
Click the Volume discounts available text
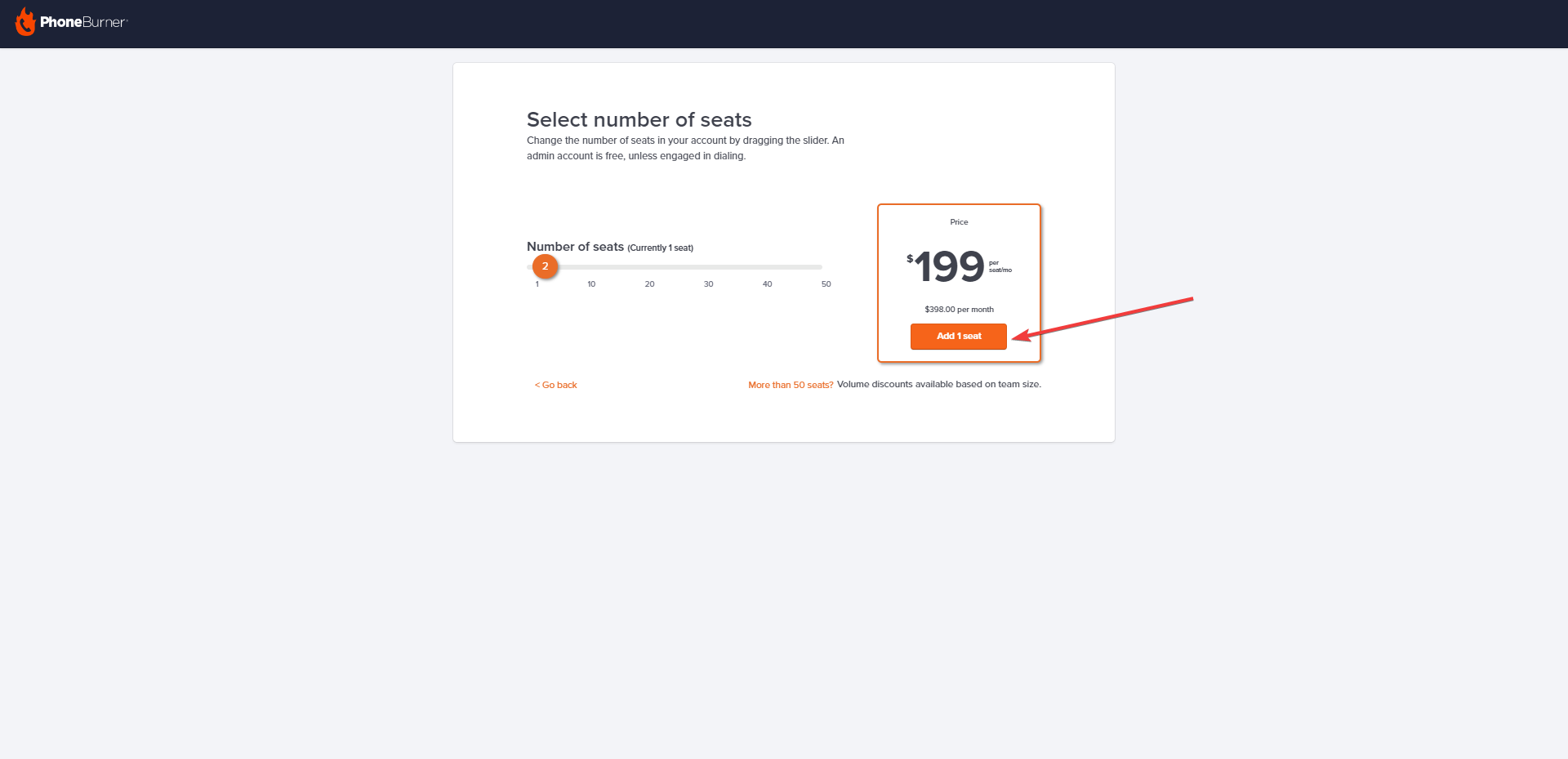click(939, 385)
